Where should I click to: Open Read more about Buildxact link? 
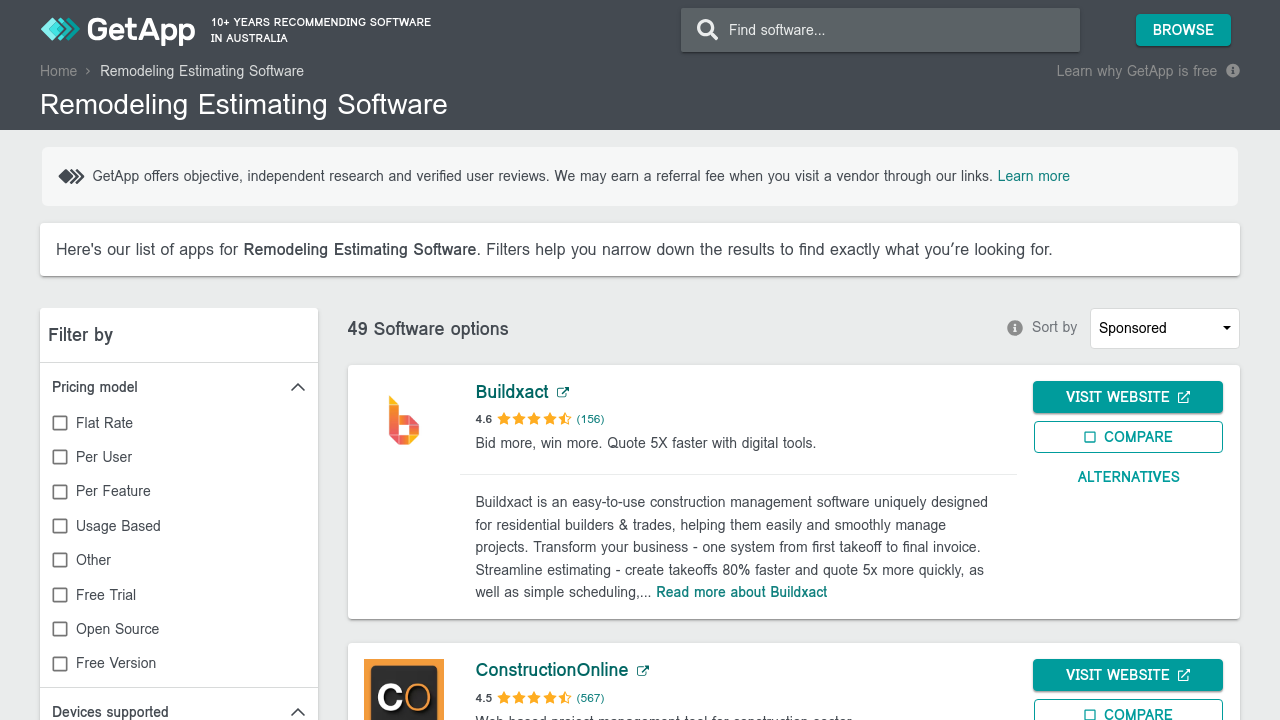pyautogui.click(x=741, y=592)
